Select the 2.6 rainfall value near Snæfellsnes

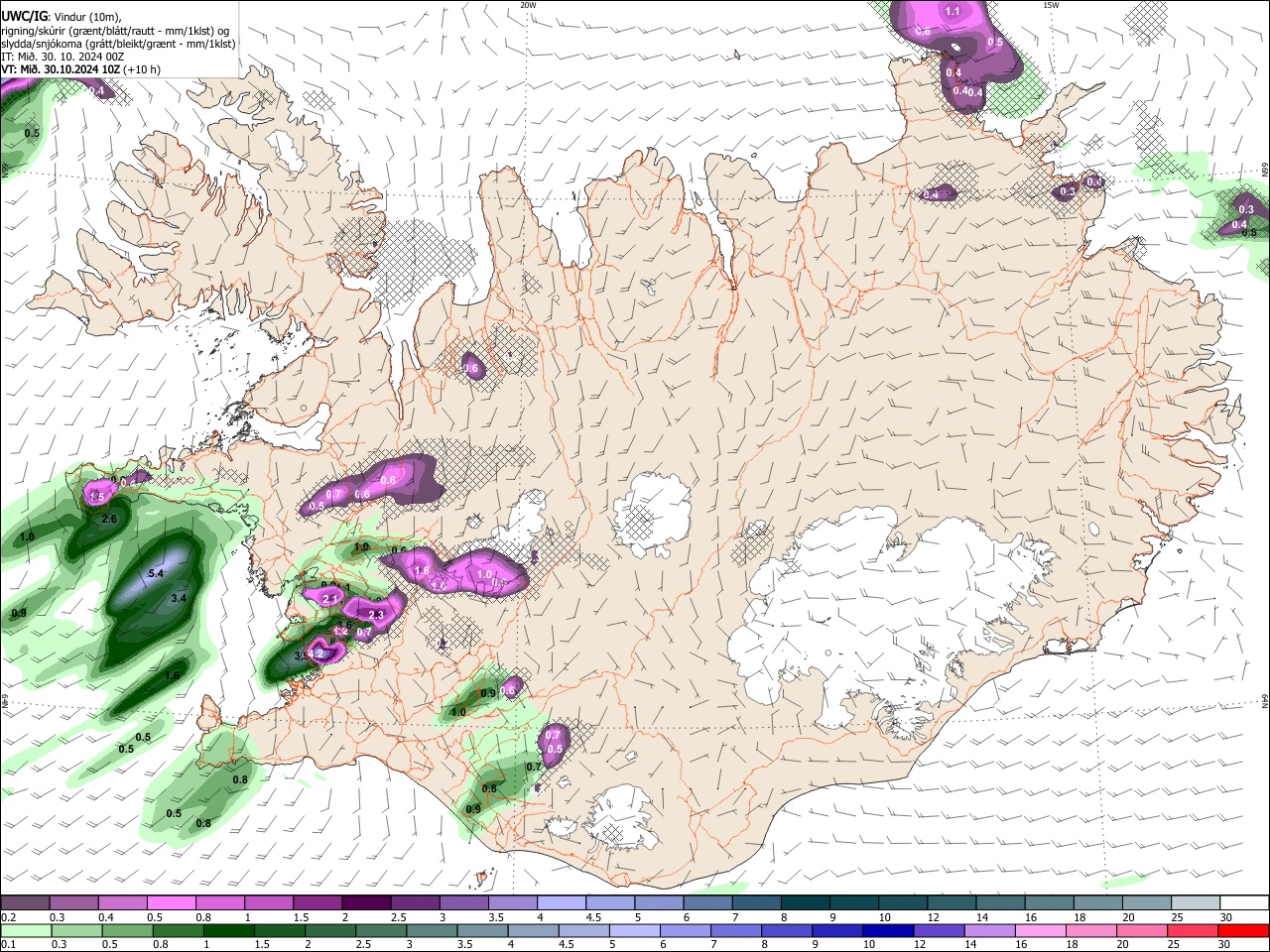(109, 519)
